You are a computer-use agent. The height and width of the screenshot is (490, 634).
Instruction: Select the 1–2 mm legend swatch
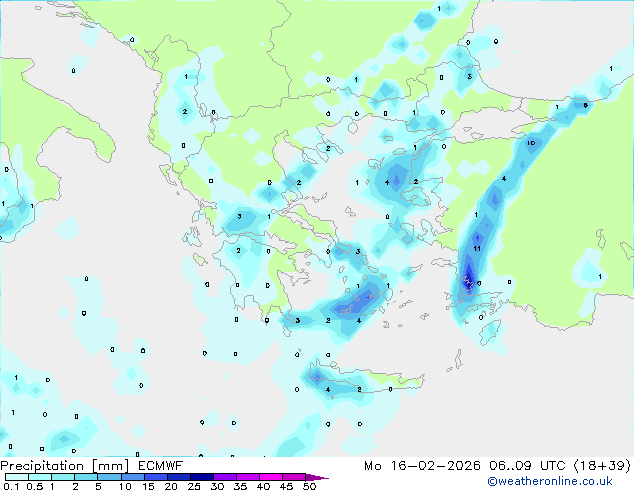point(63,477)
